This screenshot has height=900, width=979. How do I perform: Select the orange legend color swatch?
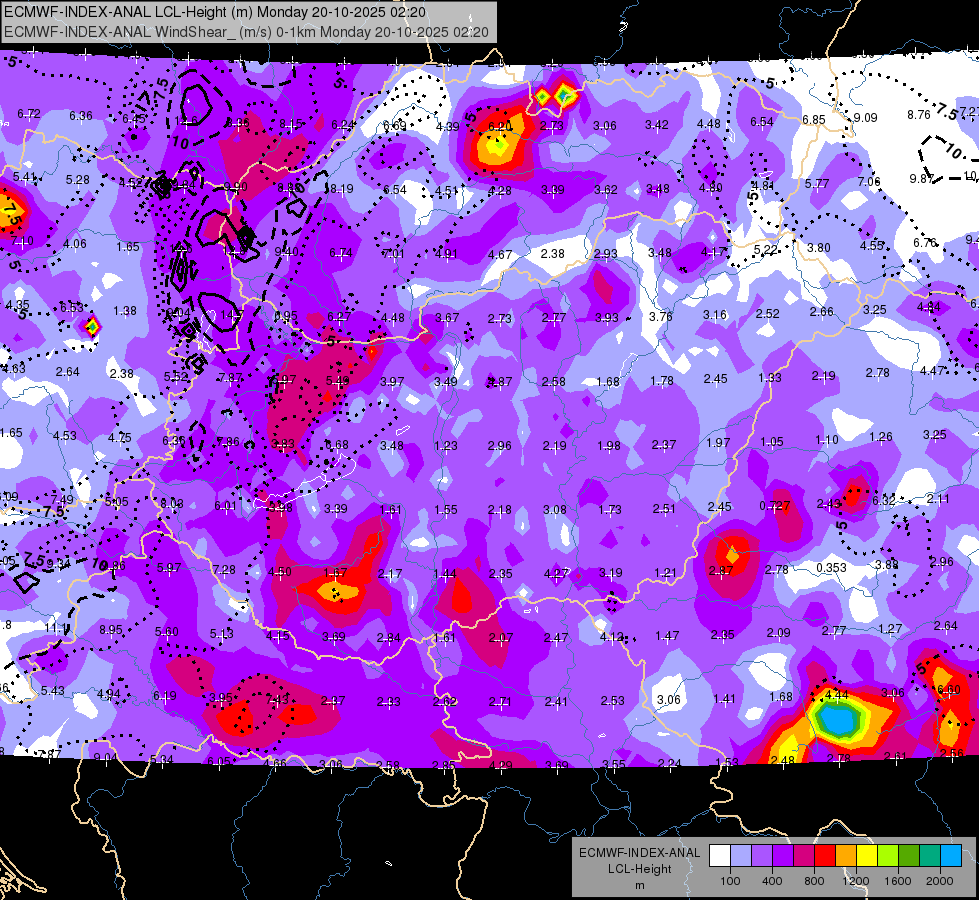(846, 856)
